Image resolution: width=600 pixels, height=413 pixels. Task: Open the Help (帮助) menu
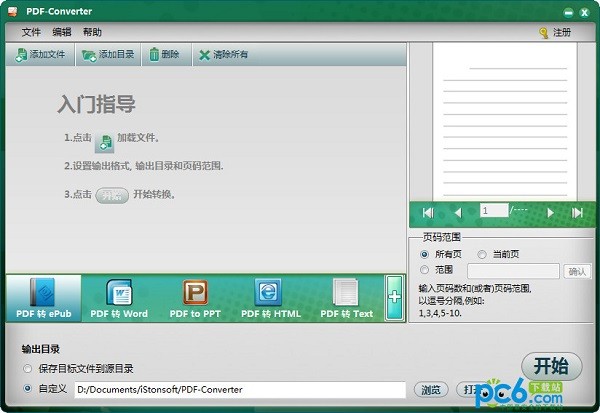(x=92, y=32)
